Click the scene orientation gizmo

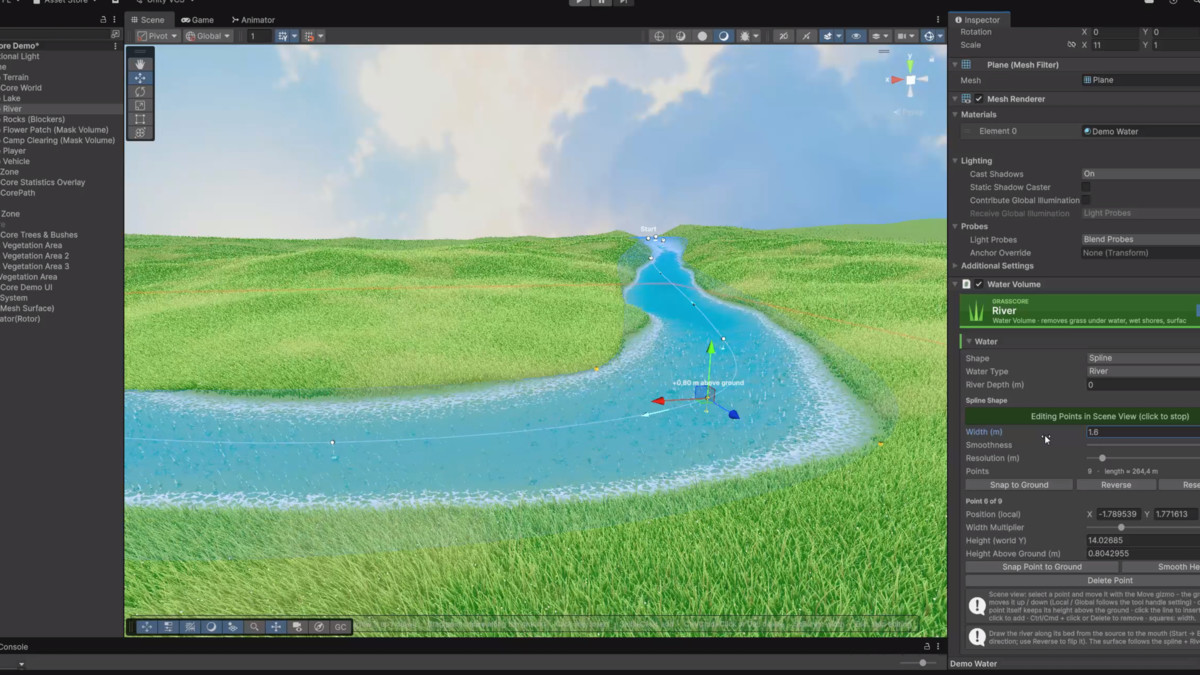[910, 78]
